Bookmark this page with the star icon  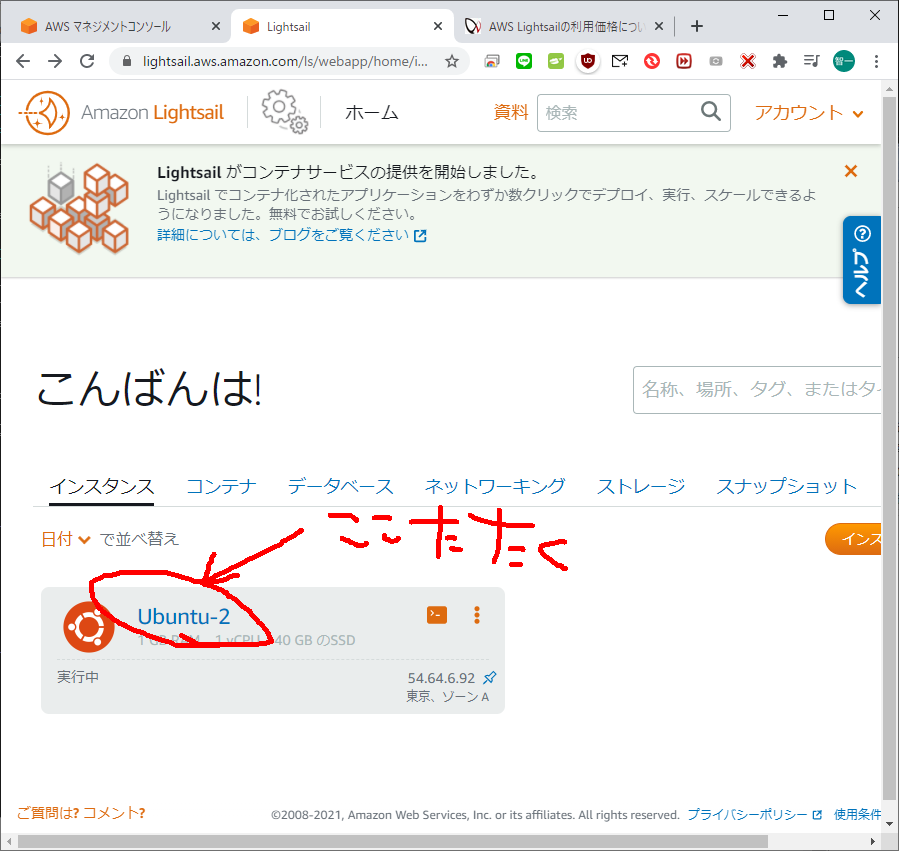tap(452, 61)
